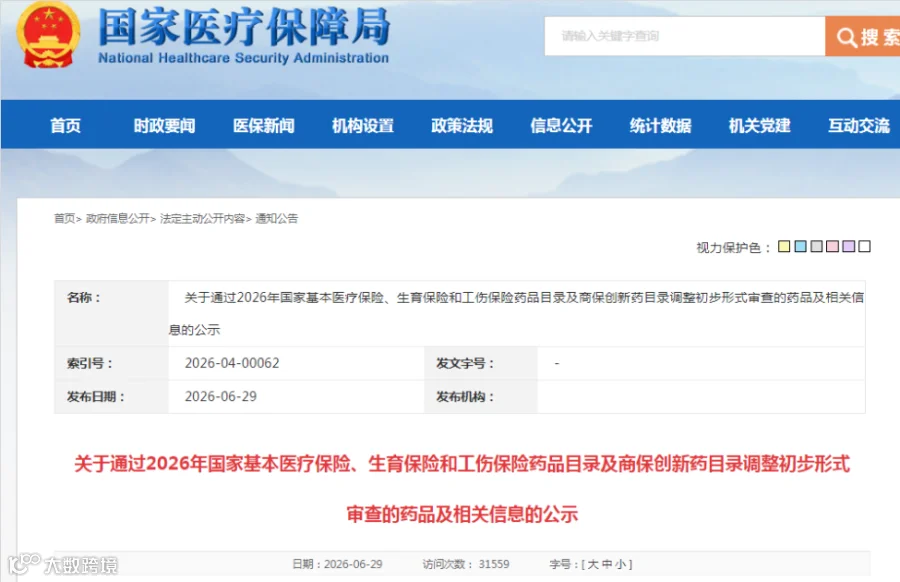Click the orange search button

(x=863, y=36)
